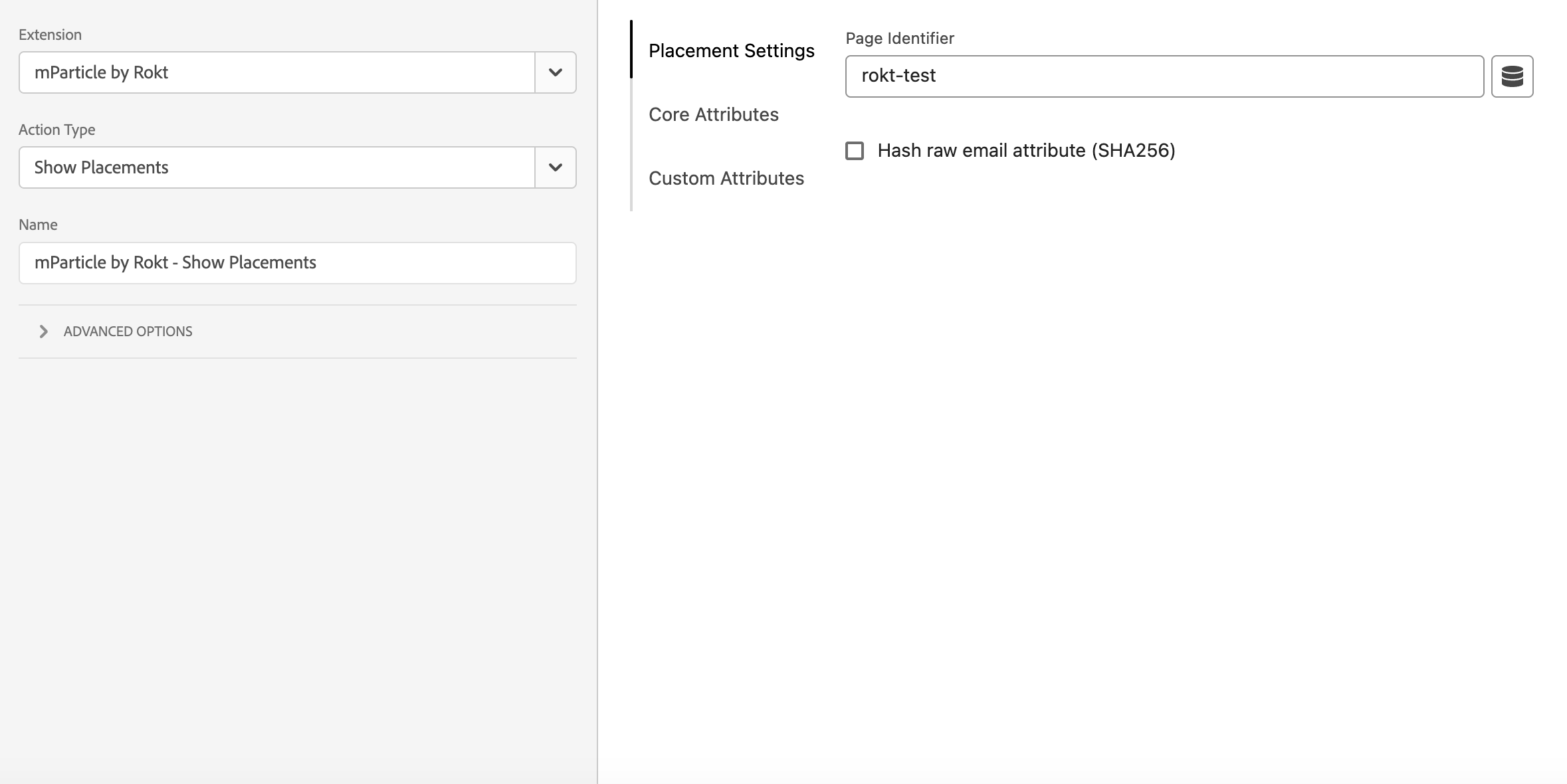Click the 'Extension' field label
The image size is (1567, 784).
point(50,35)
